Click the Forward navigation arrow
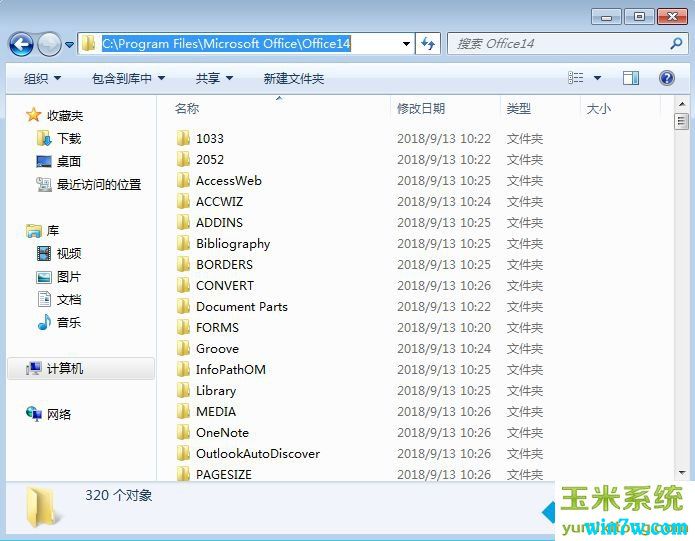Image resolution: width=695 pixels, height=541 pixels. click(49, 44)
